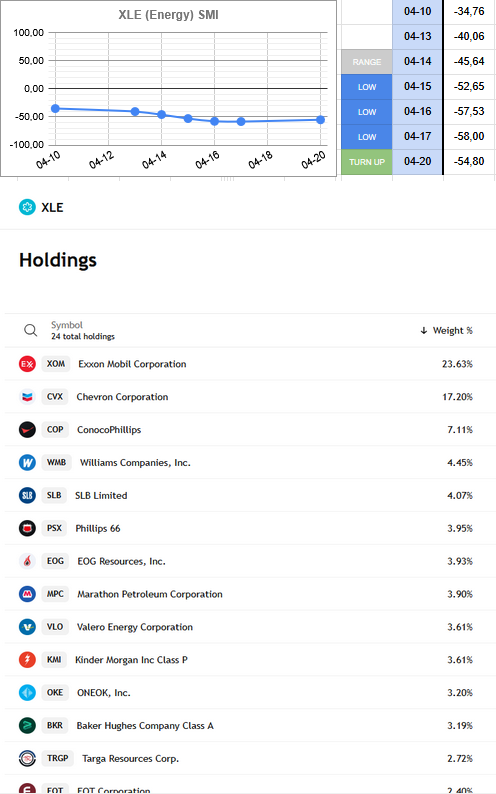Open the PSX ticker badge

click(54, 528)
